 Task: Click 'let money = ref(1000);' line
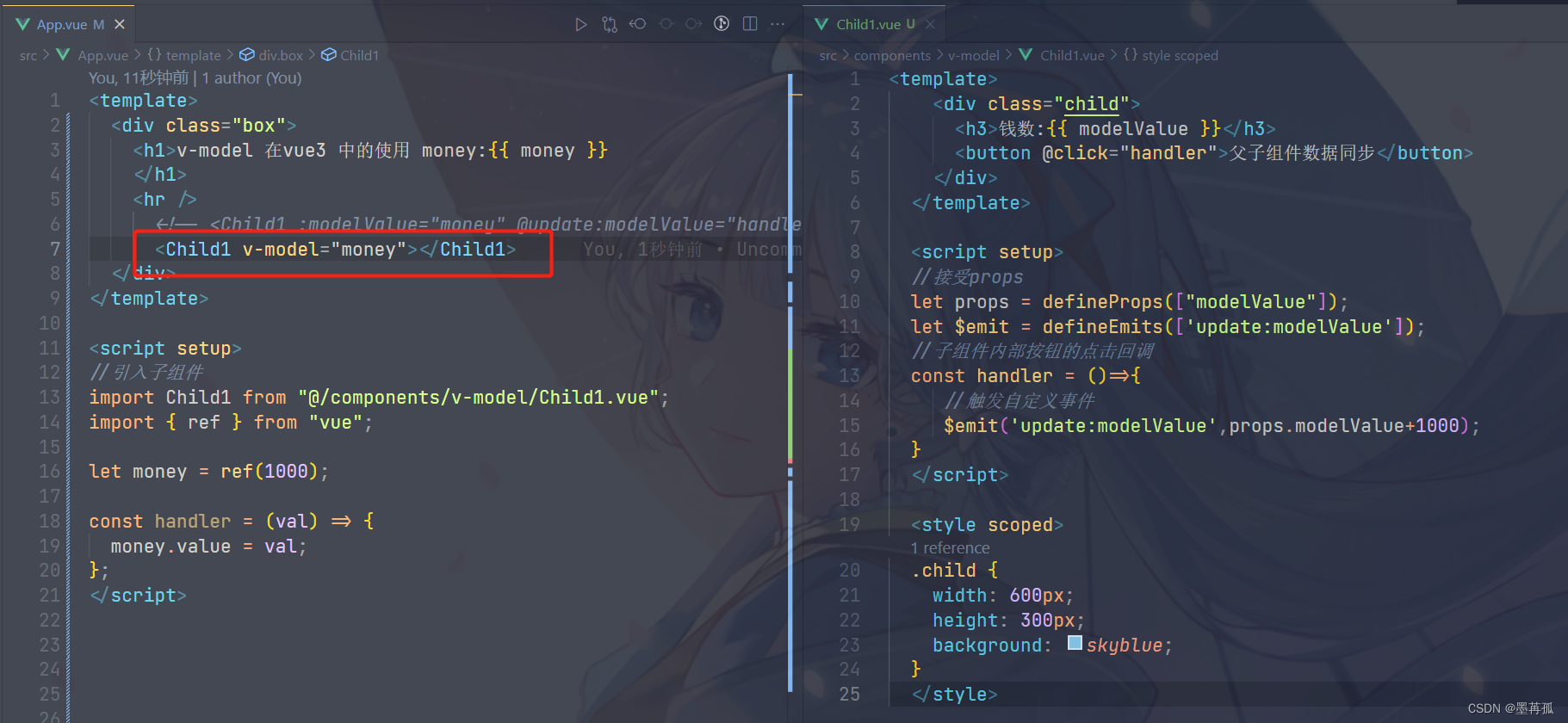pyautogui.click(x=208, y=472)
